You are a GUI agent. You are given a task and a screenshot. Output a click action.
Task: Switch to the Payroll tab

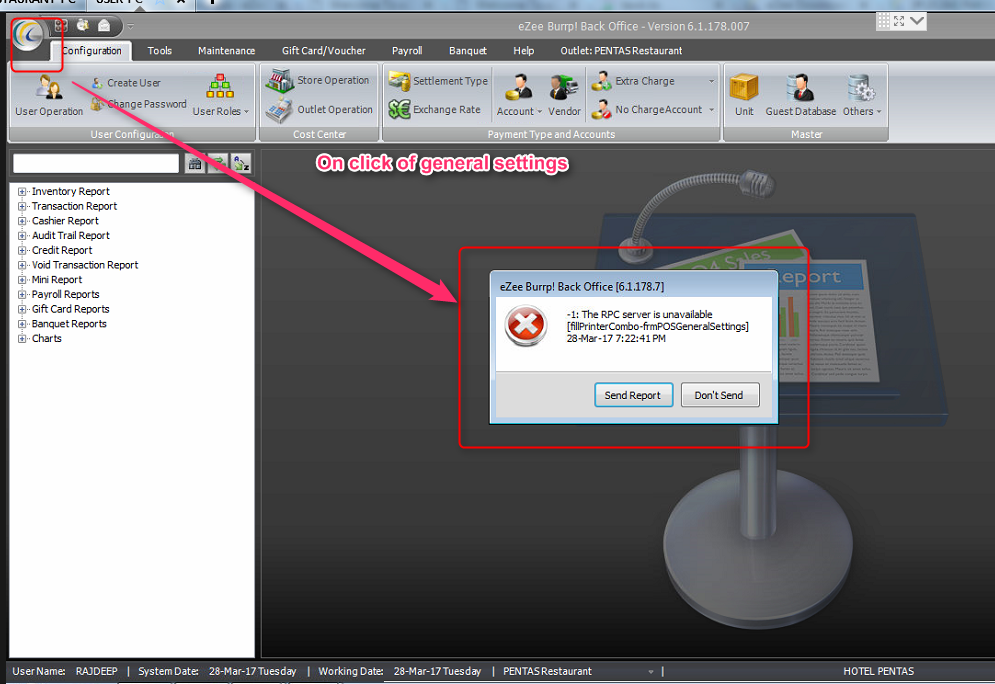pyautogui.click(x=407, y=51)
